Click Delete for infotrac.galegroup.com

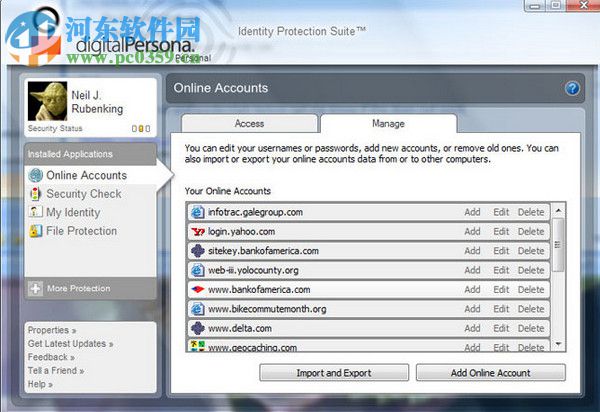click(x=531, y=212)
